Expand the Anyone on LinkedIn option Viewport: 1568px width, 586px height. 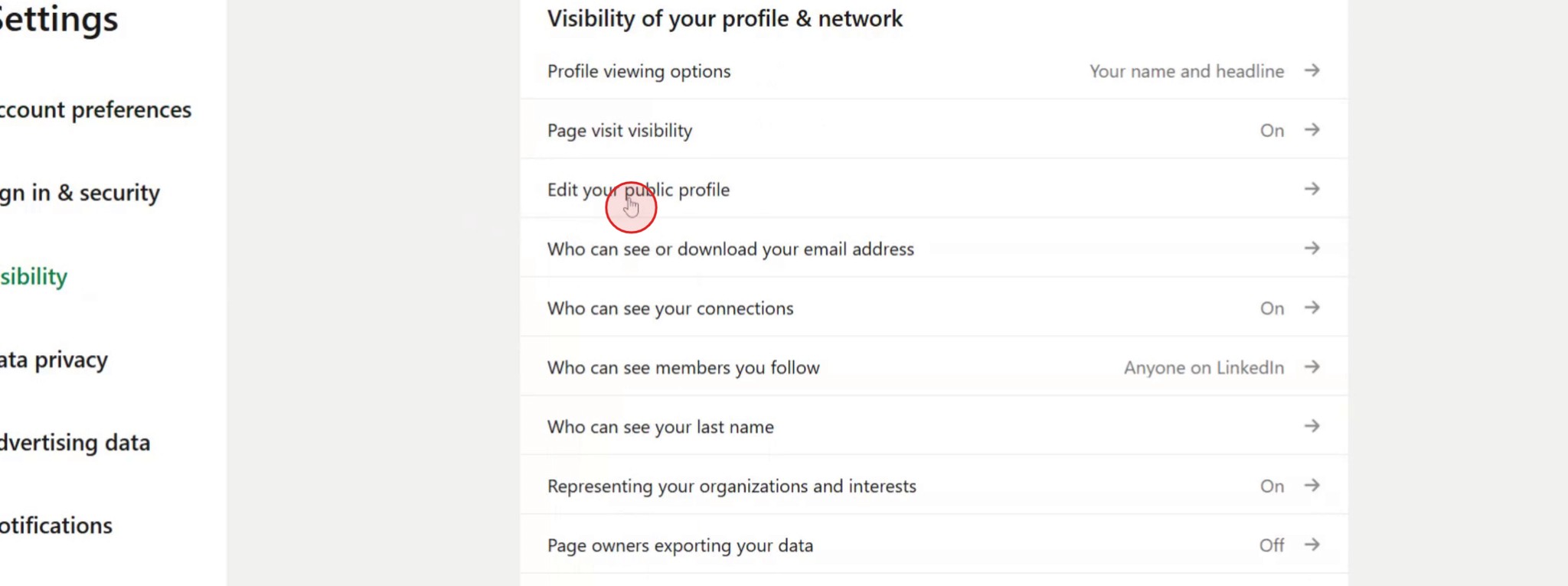coord(1204,366)
